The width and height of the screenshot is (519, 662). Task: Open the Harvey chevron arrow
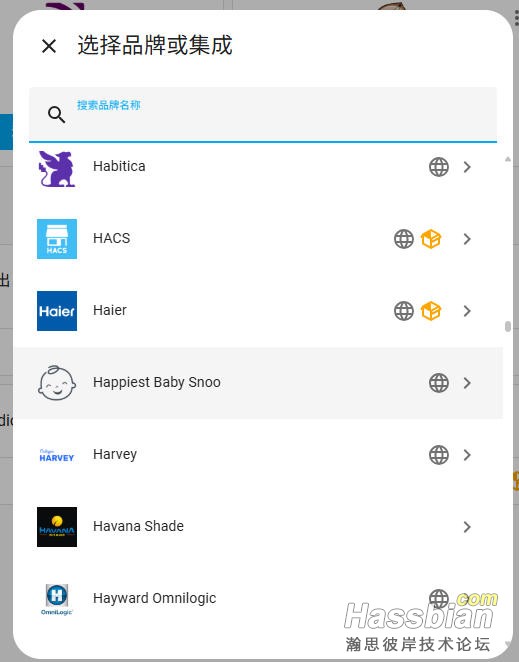pos(467,455)
